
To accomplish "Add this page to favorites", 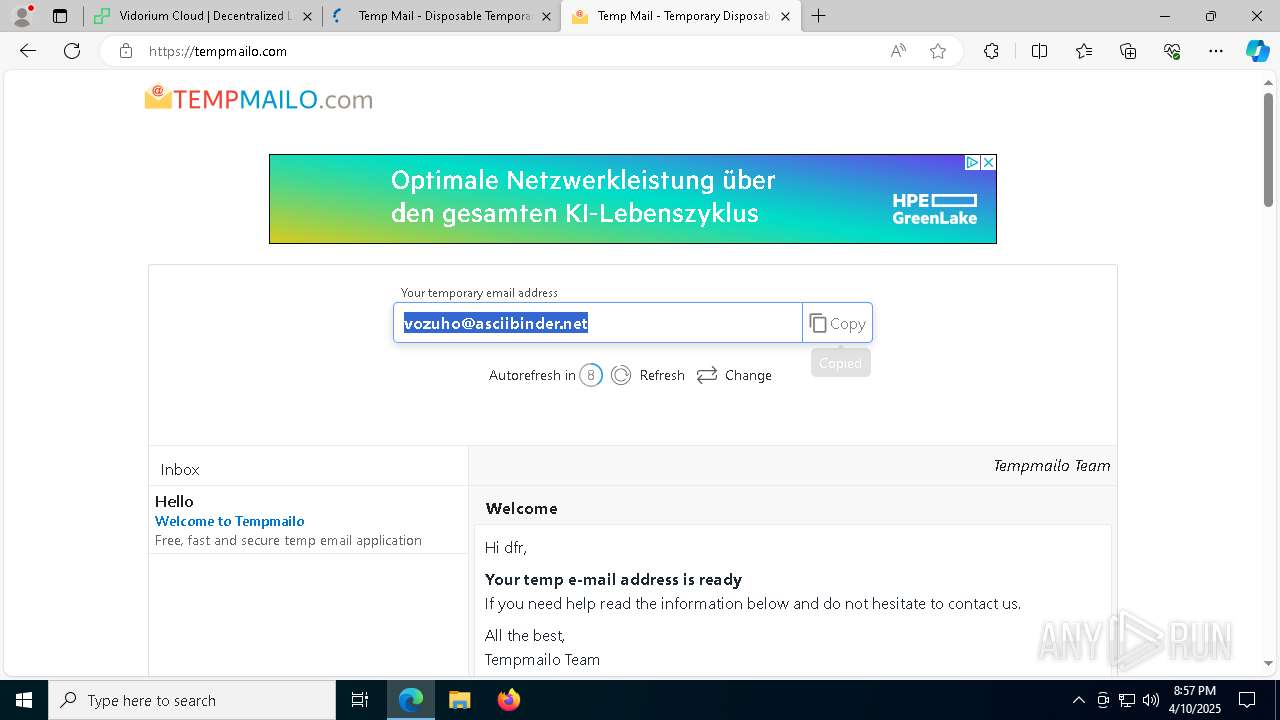I will point(938,51).
